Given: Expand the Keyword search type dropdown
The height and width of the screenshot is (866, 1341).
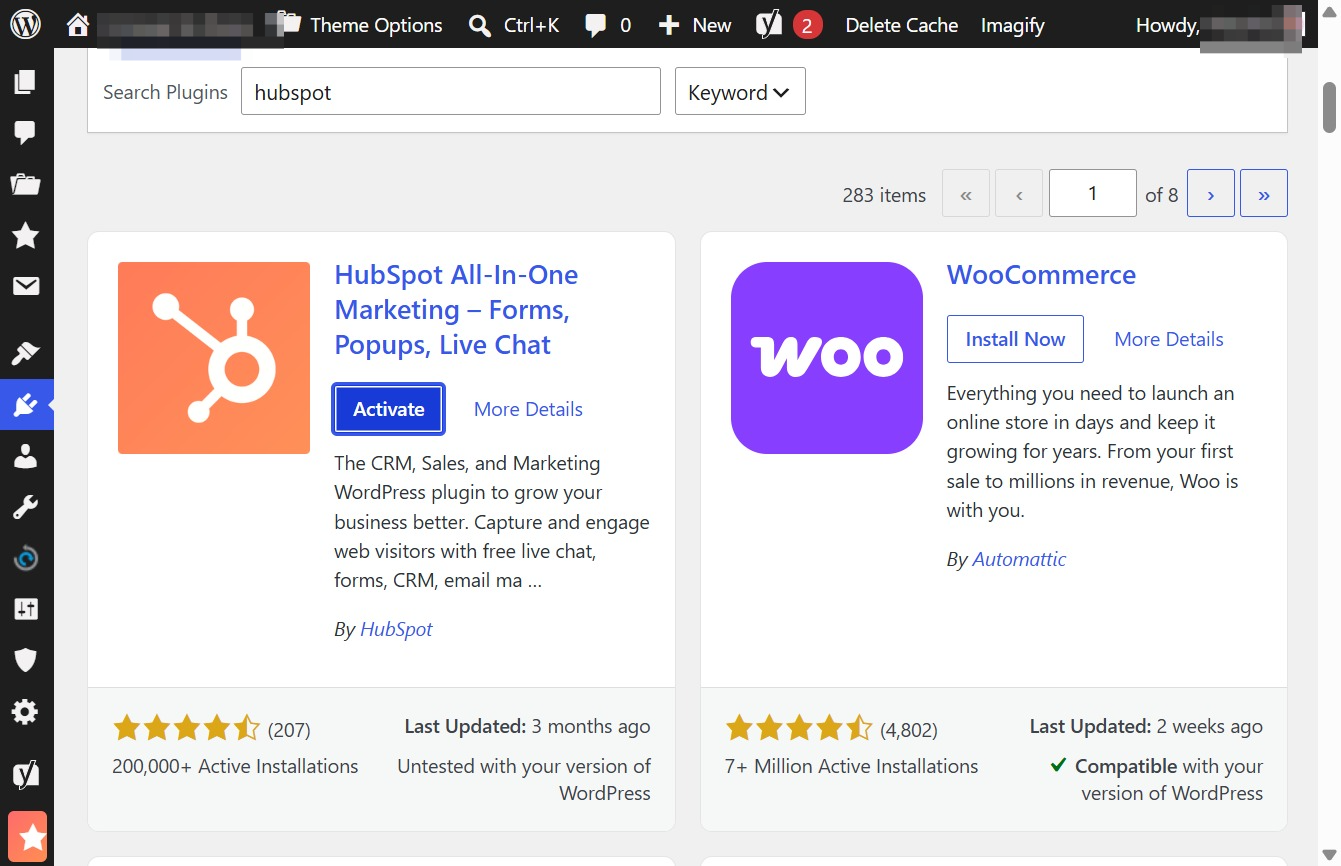Looking at the screenshot, I should [x=740, y=92].
